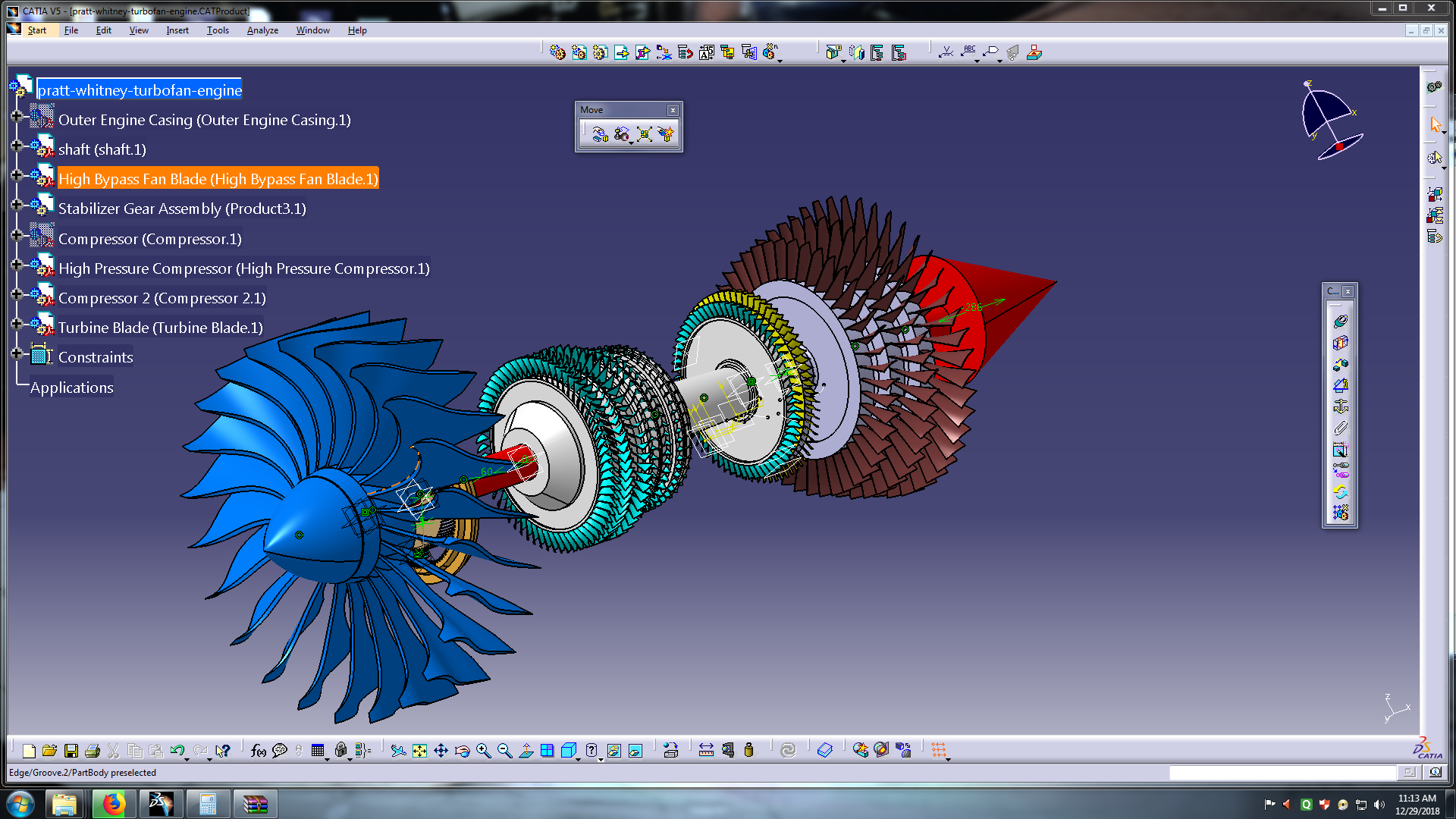Select the Change Constraint tool

pos(1340,491)
